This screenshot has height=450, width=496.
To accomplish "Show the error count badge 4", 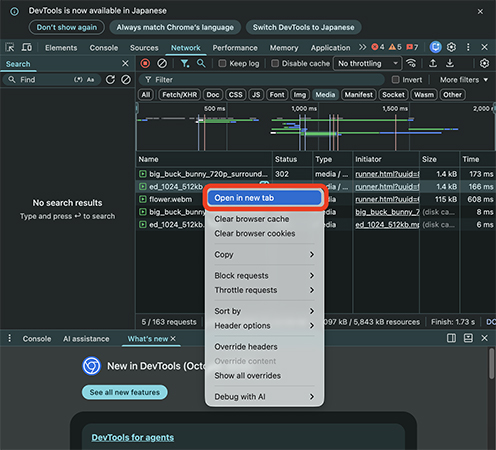I will pyautogui.click(x=378, y=47).
